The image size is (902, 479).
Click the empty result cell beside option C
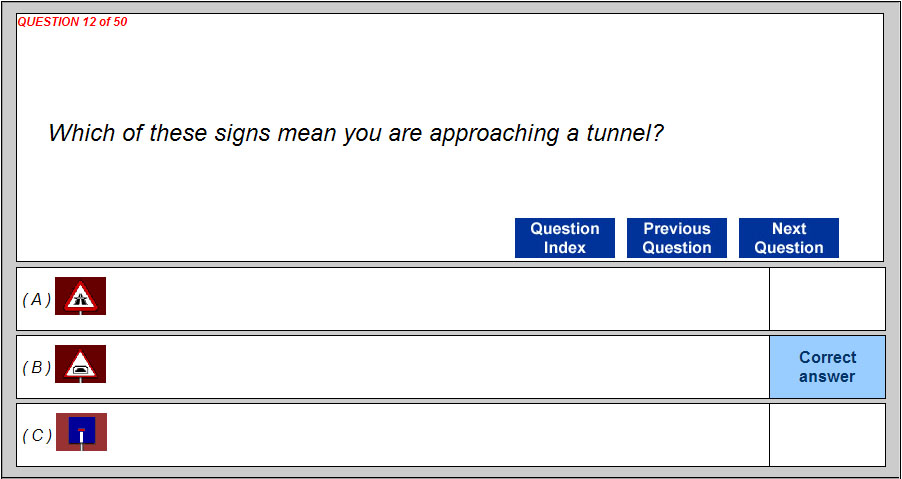point(827,435)
